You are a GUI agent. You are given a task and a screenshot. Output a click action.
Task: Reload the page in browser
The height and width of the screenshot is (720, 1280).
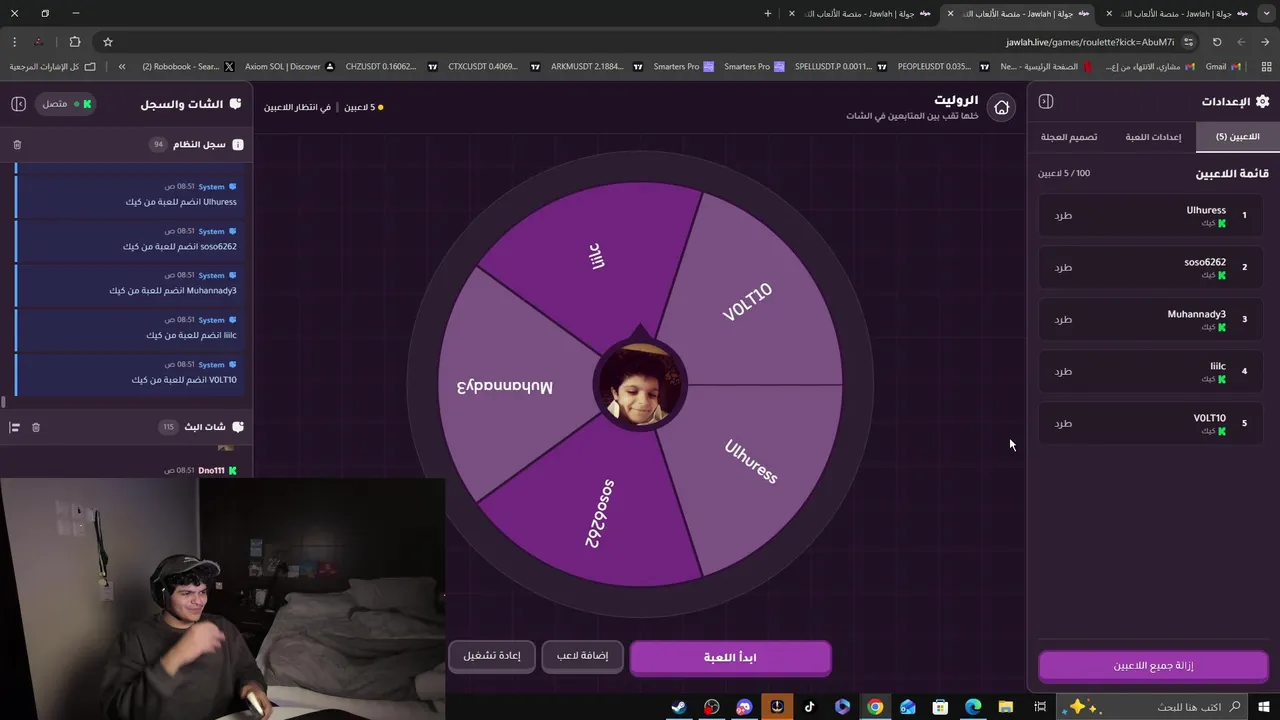(x=1217, y=42)
